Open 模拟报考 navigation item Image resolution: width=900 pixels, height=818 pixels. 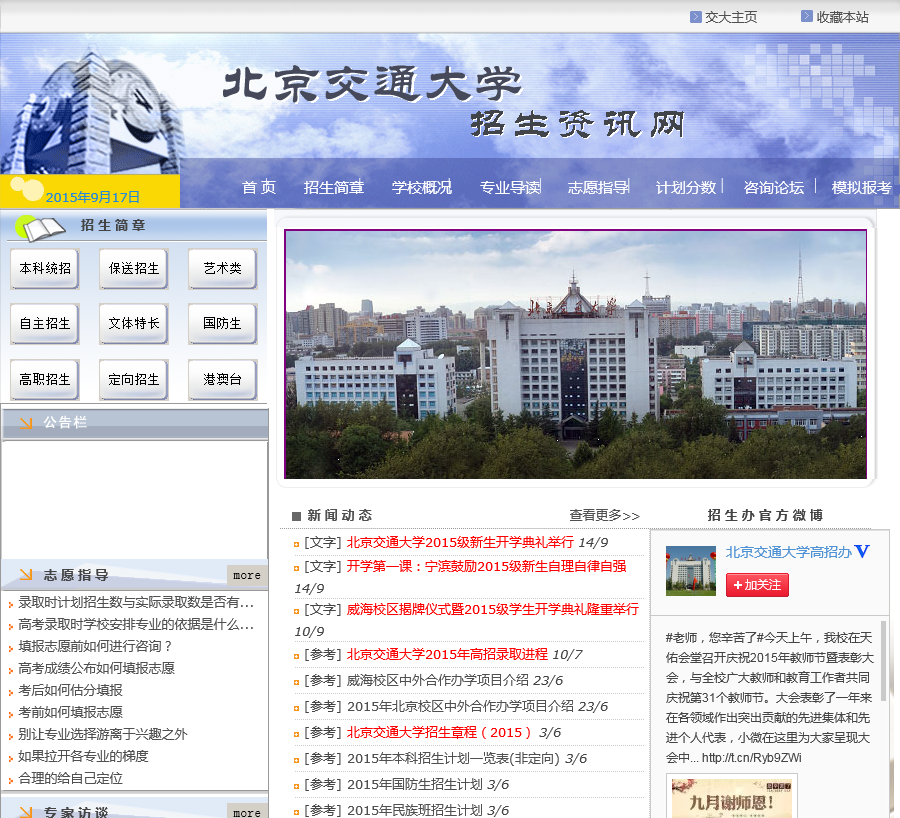click(862, 187)
